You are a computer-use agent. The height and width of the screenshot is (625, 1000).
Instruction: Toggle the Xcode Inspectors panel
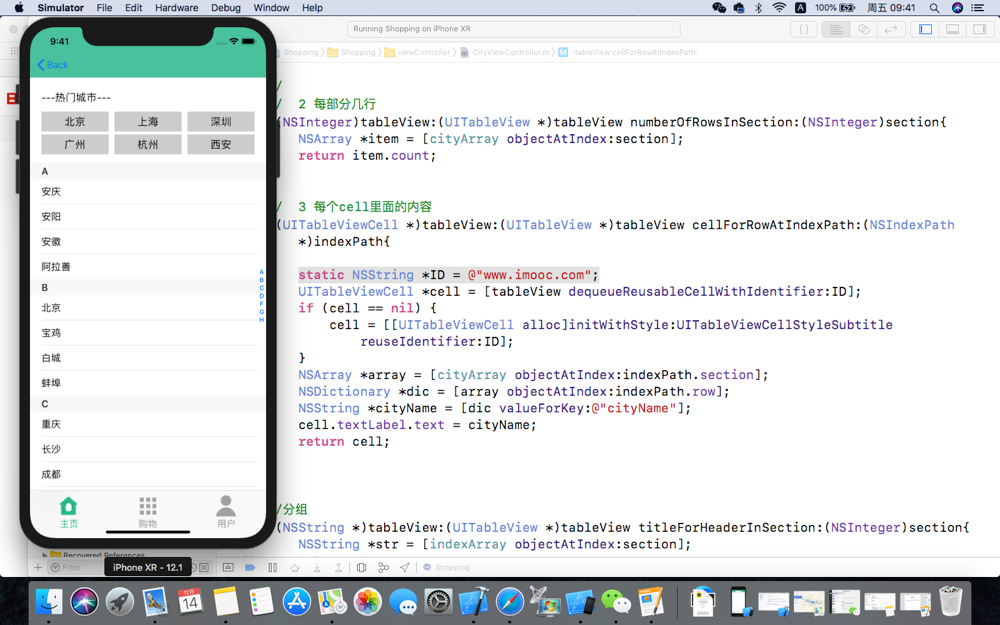pos(980,29)
